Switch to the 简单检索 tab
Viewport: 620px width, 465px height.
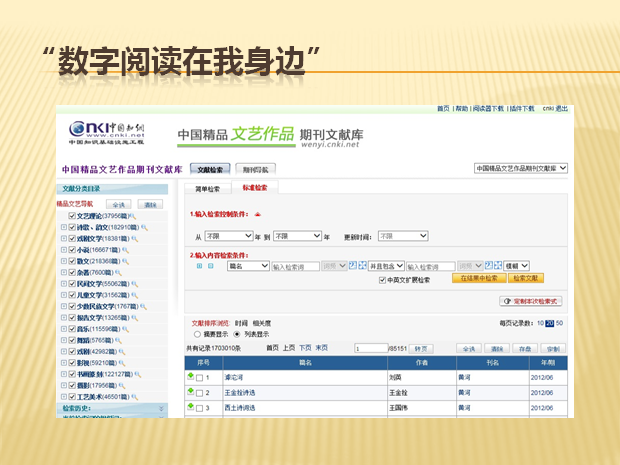[x=206, y=188]
